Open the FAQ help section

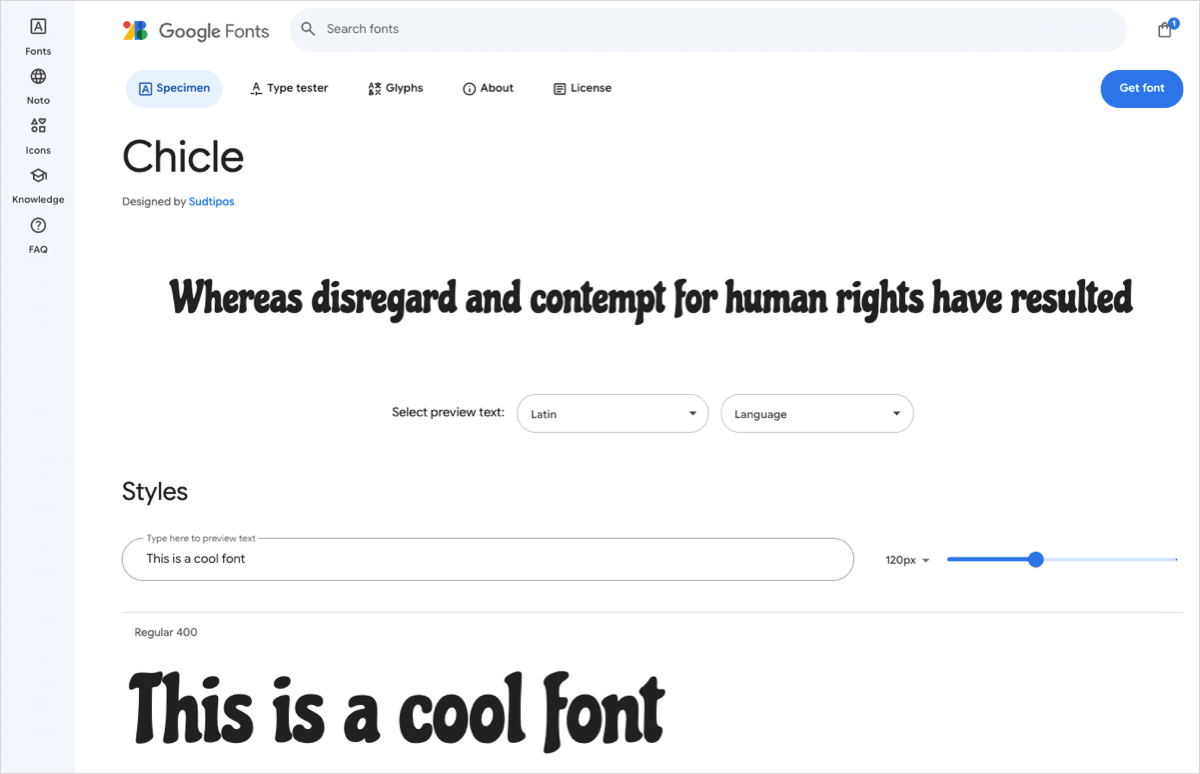(x=38, y=235)
